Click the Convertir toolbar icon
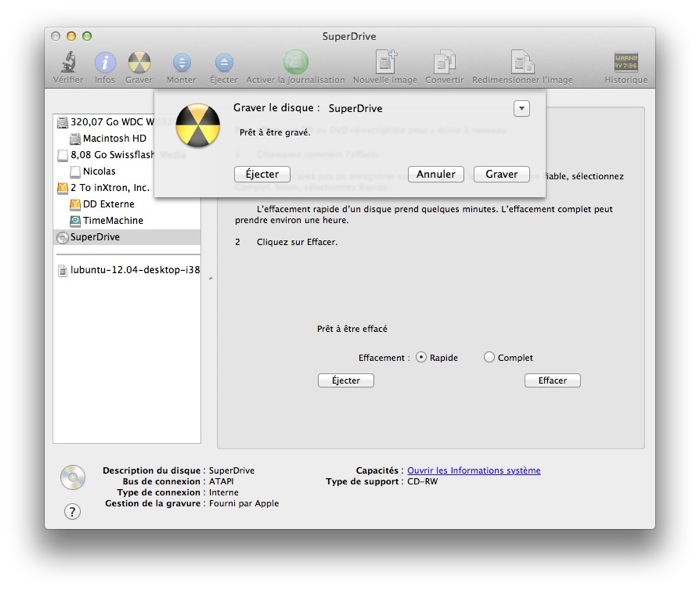 point(444,62)
